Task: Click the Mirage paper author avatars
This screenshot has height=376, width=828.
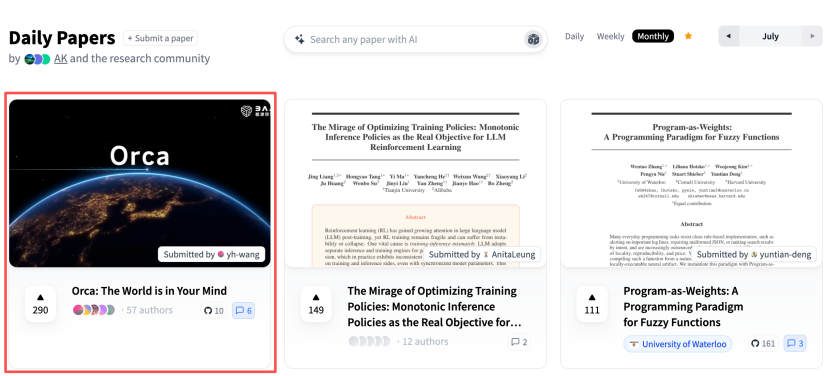Action: pos(370,342)
